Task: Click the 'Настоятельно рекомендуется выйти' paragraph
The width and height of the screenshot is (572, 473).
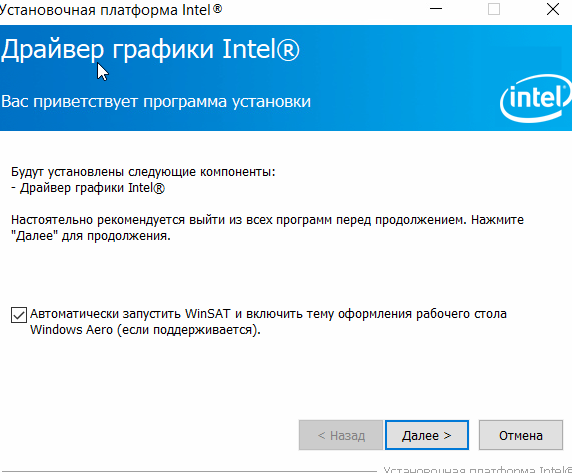Action: 267,220
